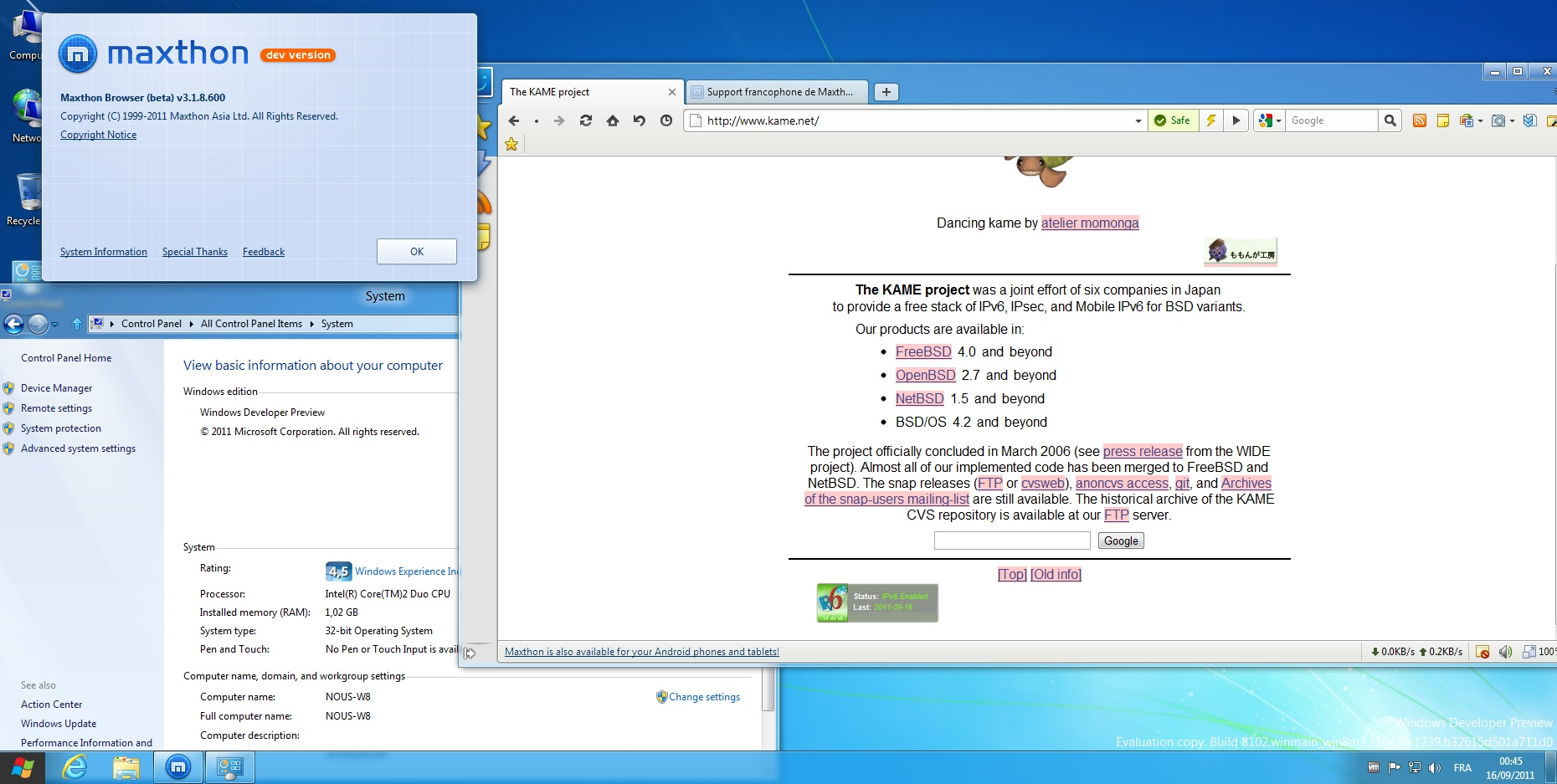The image size is (1557, 784).
Task: Open System Information link in About dialog
Action: coord(104,252)
